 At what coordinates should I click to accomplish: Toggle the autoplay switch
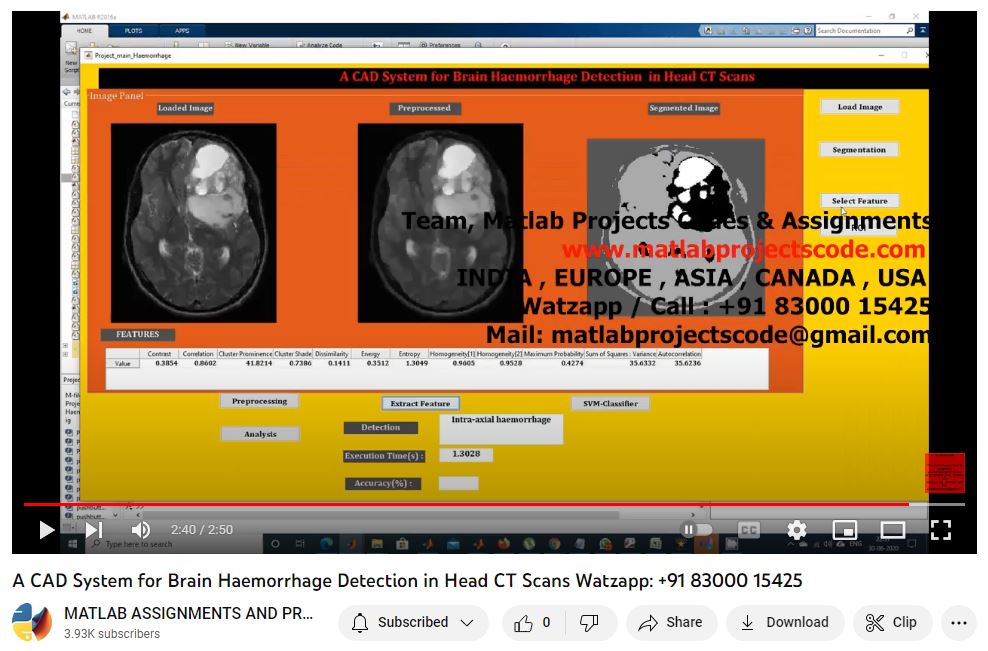[697, 530]
